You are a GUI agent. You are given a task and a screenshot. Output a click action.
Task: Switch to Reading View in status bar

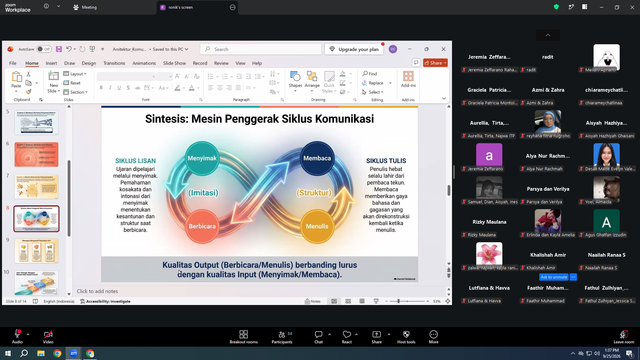(x=362, y=301)
